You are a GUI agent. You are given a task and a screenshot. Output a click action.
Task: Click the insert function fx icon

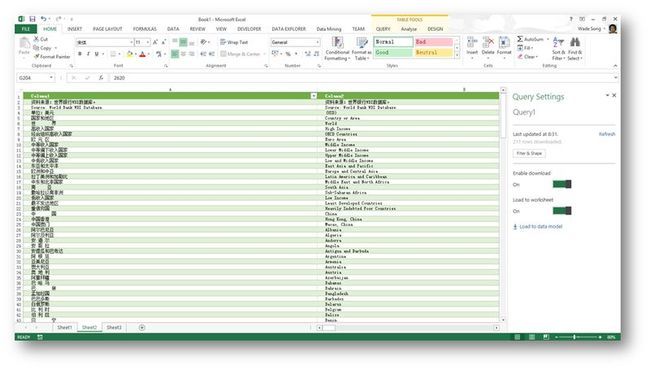click(100, 78)
